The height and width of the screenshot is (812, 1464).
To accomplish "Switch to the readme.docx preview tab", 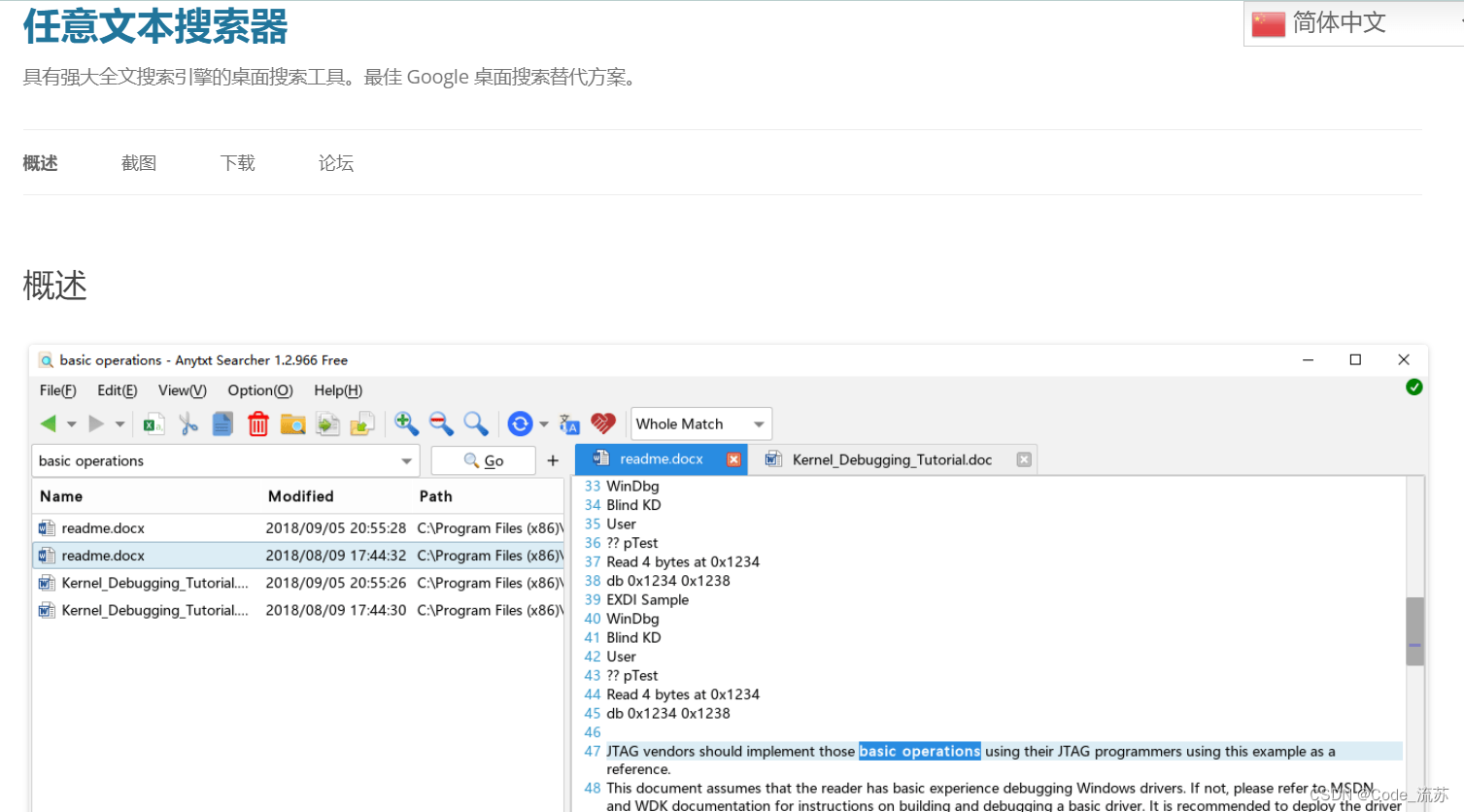I will pyautogui.click(x=662, y=459).
